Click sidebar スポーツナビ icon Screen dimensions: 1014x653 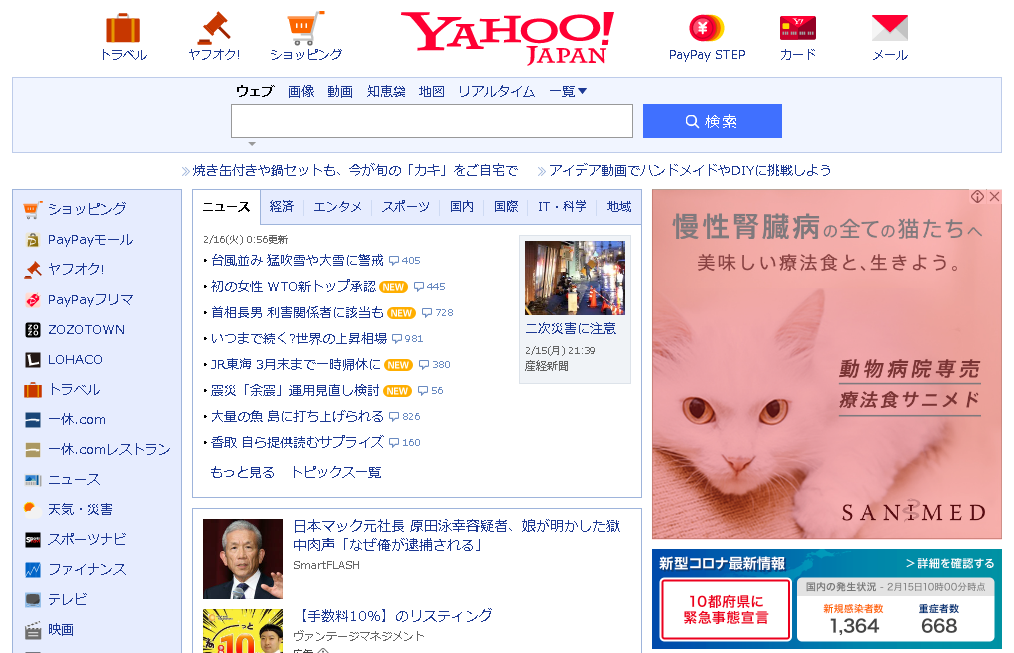coord(32,540)
